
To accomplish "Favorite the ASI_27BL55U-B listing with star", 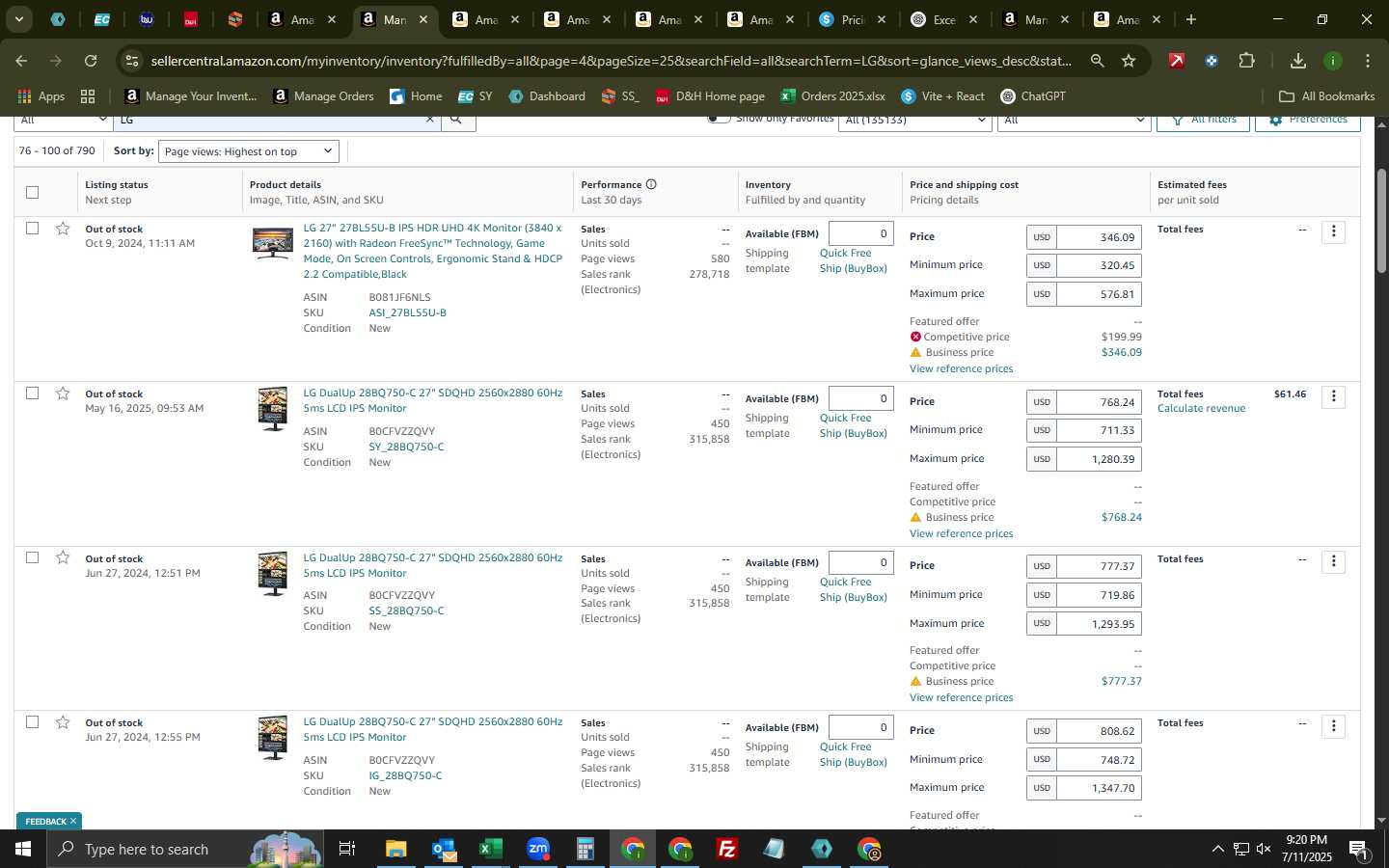I will click(63, 229).
